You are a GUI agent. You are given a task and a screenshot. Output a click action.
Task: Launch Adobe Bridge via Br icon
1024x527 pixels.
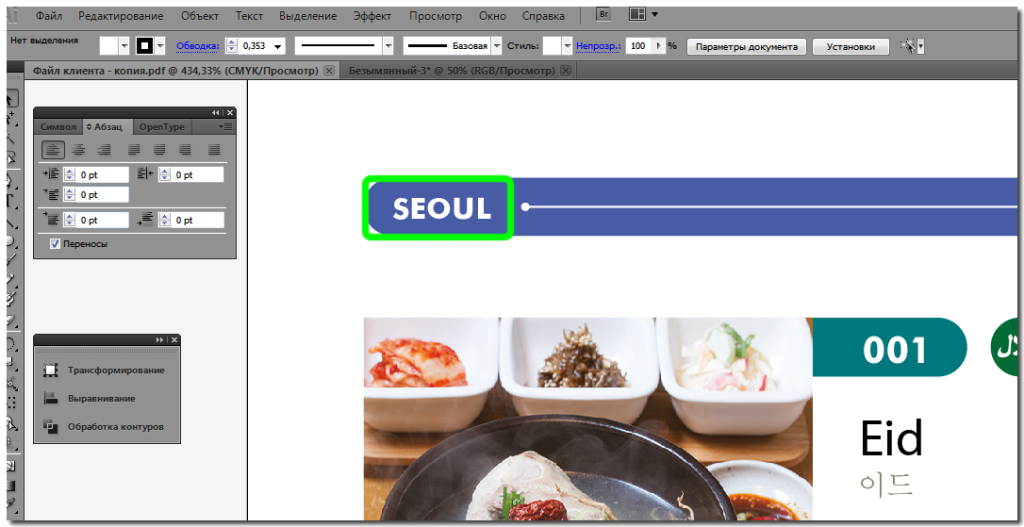coord(603,14)
